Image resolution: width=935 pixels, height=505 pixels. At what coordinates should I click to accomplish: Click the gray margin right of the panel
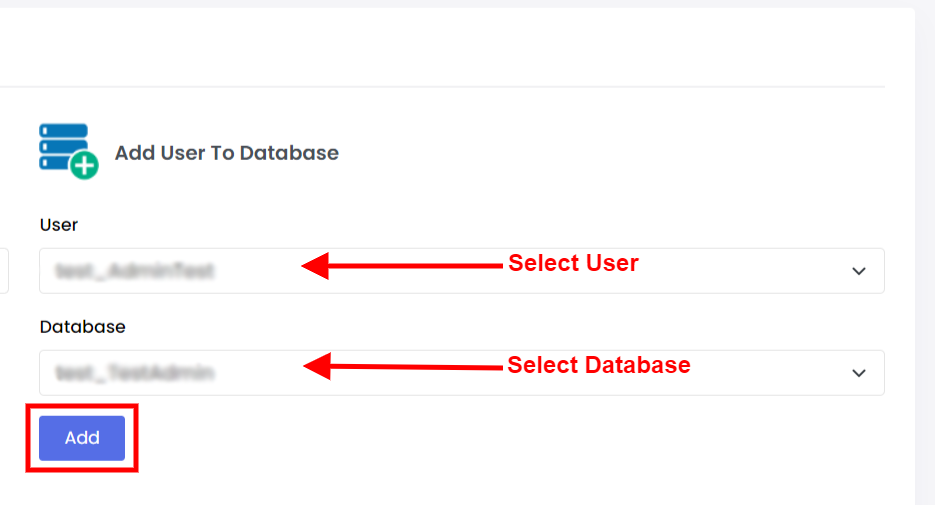[925, 250]
